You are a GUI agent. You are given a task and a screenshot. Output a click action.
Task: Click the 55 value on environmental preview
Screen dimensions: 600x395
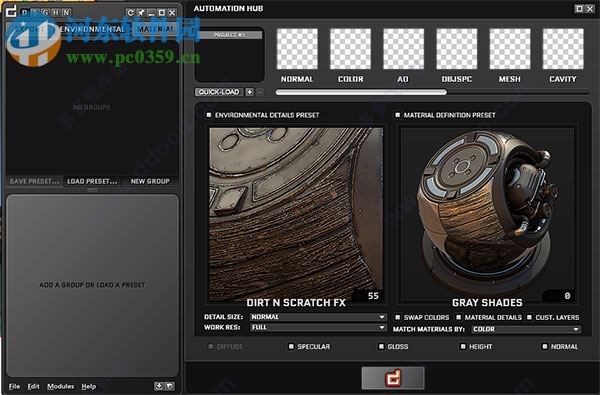click(x=373, y=295)
